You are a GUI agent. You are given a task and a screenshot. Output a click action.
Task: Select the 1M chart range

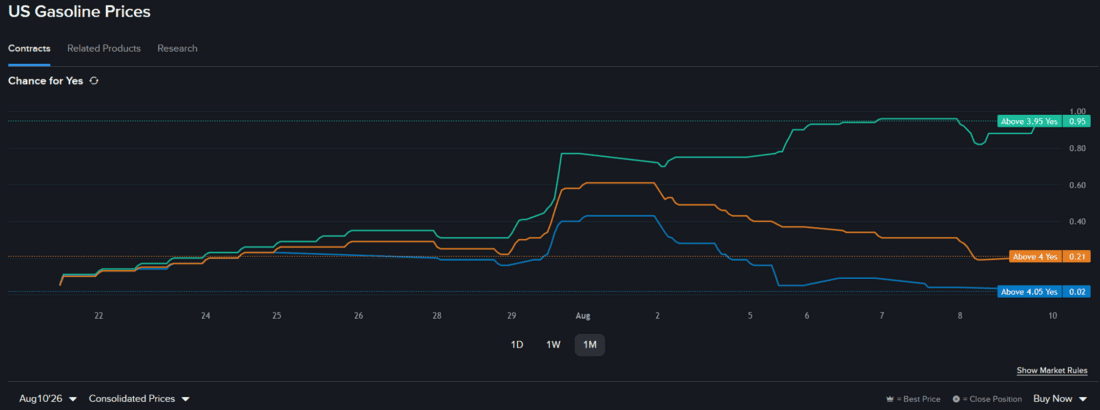pos(589,345)
